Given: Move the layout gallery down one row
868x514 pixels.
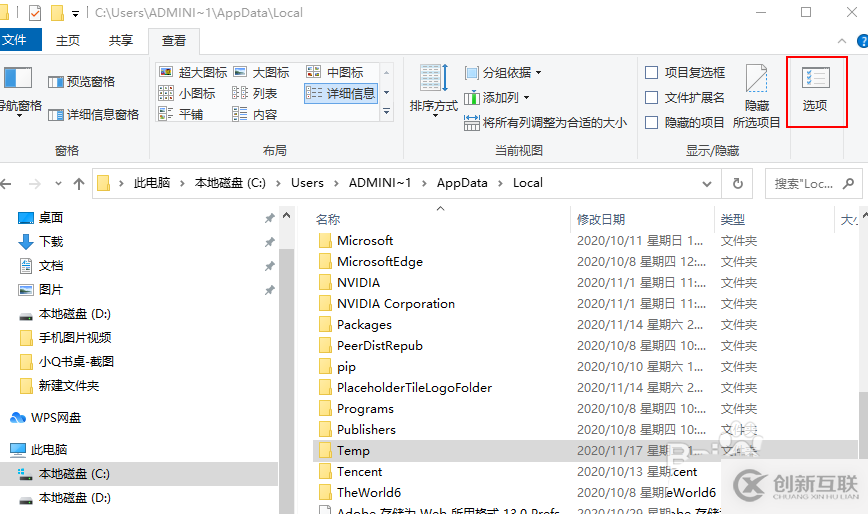Looking at the screenshot, I should coord(386,92).
